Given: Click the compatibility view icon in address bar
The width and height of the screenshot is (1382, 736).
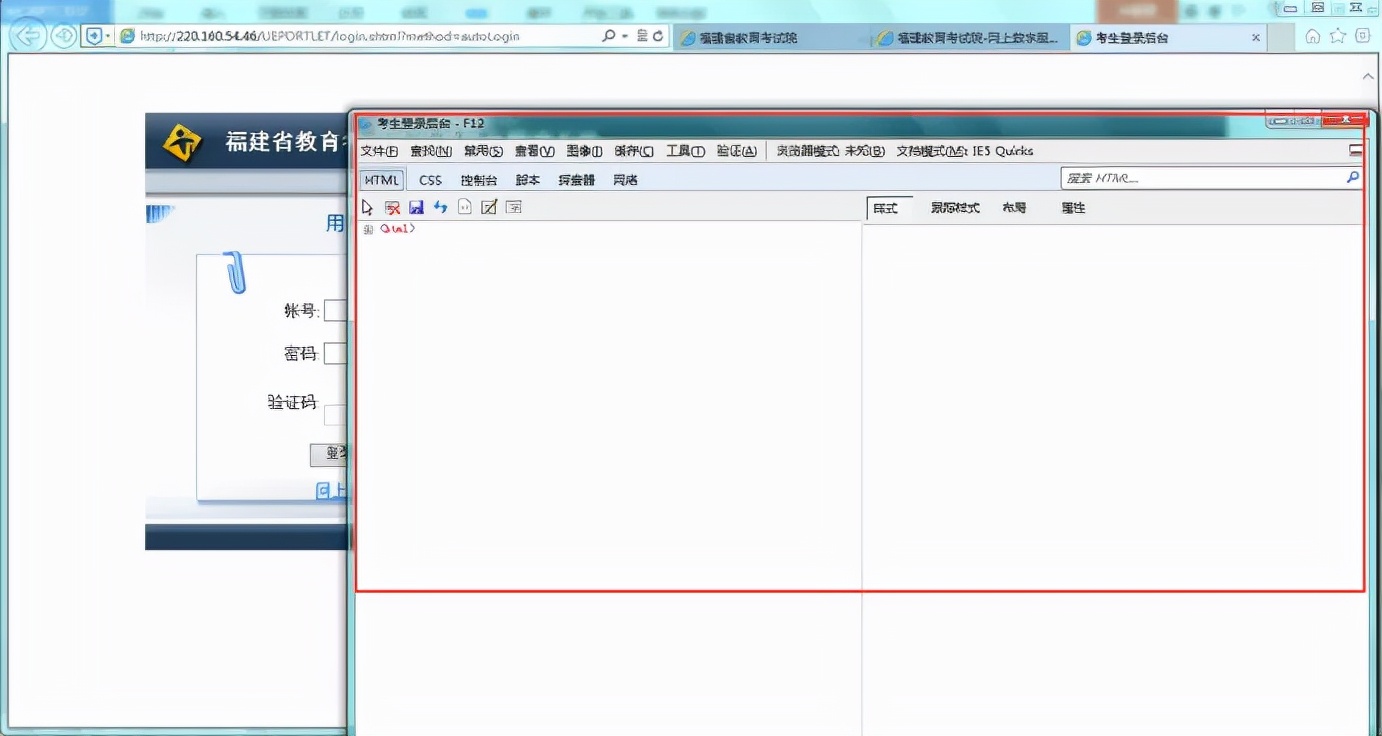Looking at the screenshot, I should pyautogui.click(x=643, y=37).
